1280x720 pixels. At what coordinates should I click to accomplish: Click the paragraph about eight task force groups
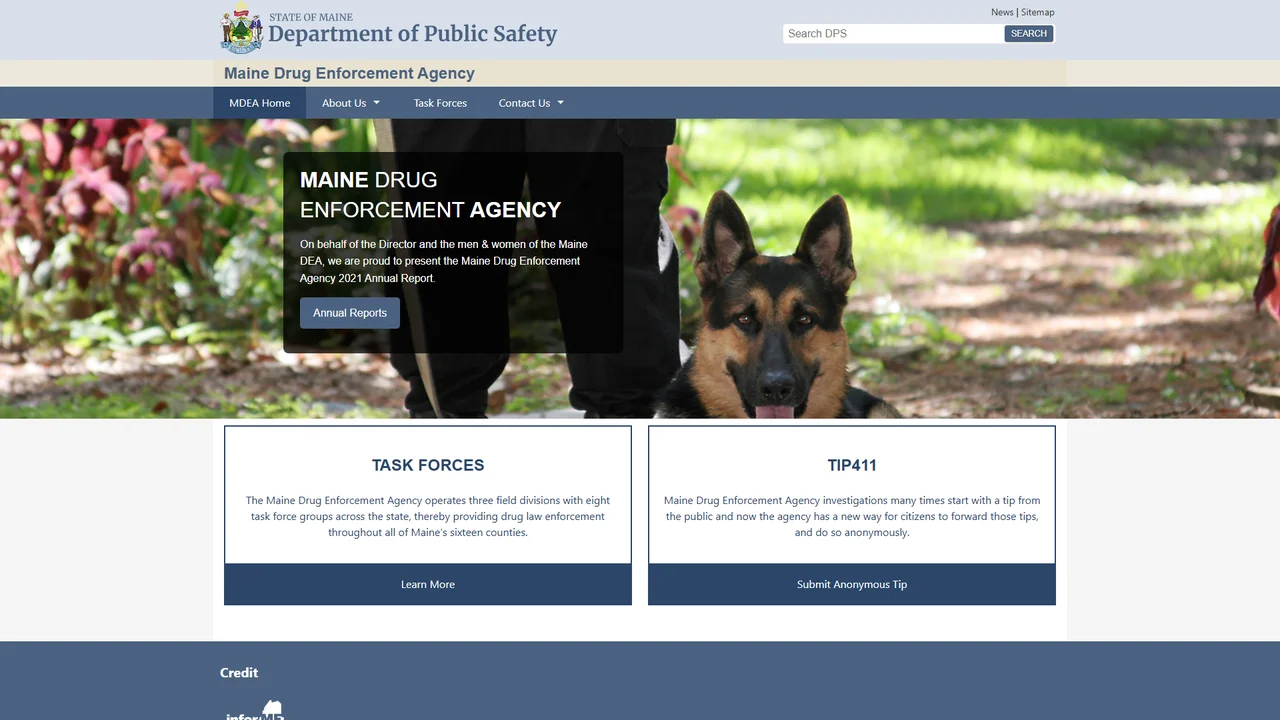(x=428, y=516)
